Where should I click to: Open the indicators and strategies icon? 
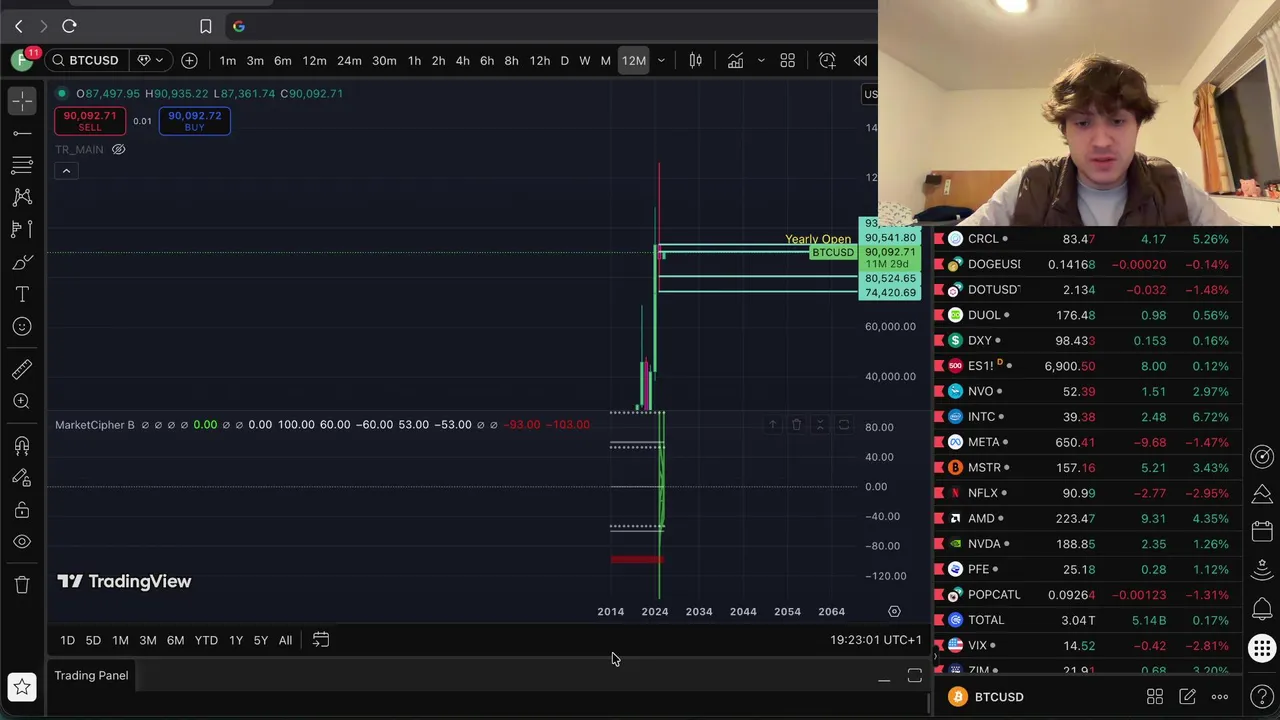735,61
